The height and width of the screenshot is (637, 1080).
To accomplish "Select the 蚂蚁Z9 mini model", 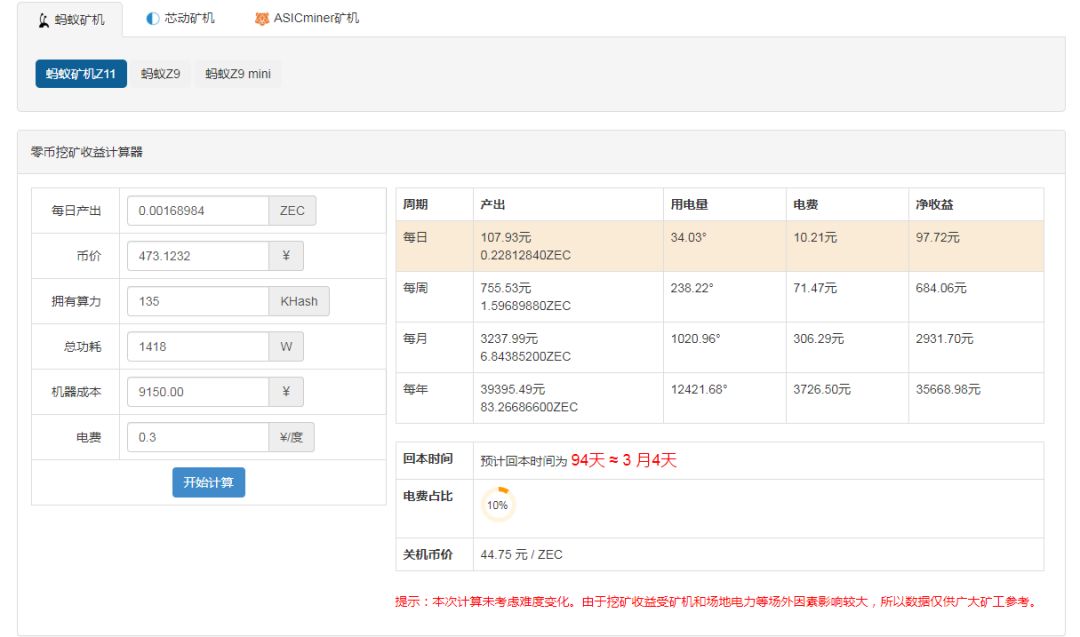I will pos(239,73).
